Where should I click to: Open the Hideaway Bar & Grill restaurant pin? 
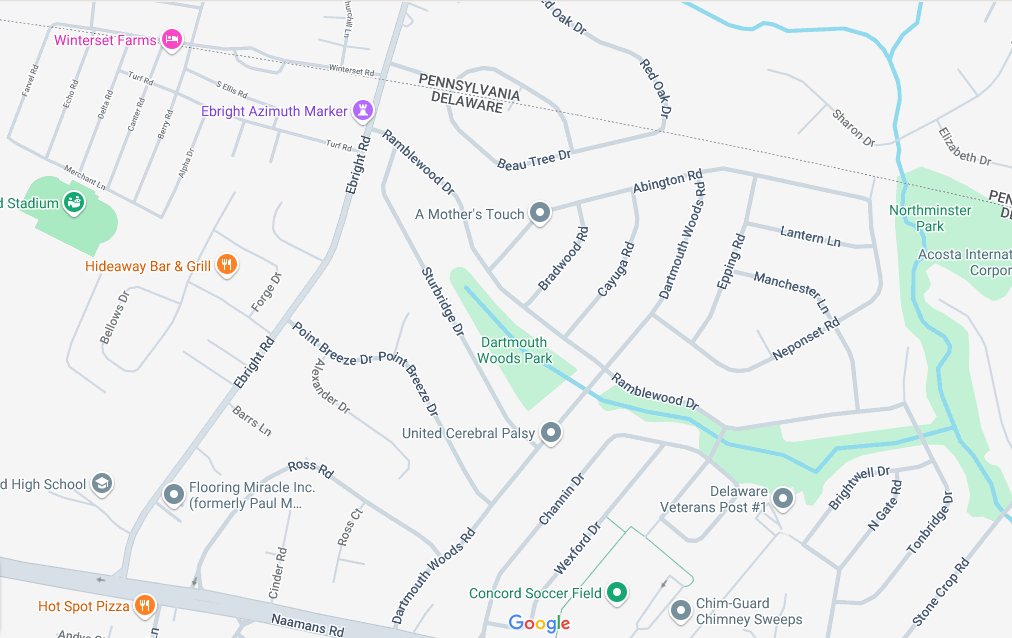[227, 265]
